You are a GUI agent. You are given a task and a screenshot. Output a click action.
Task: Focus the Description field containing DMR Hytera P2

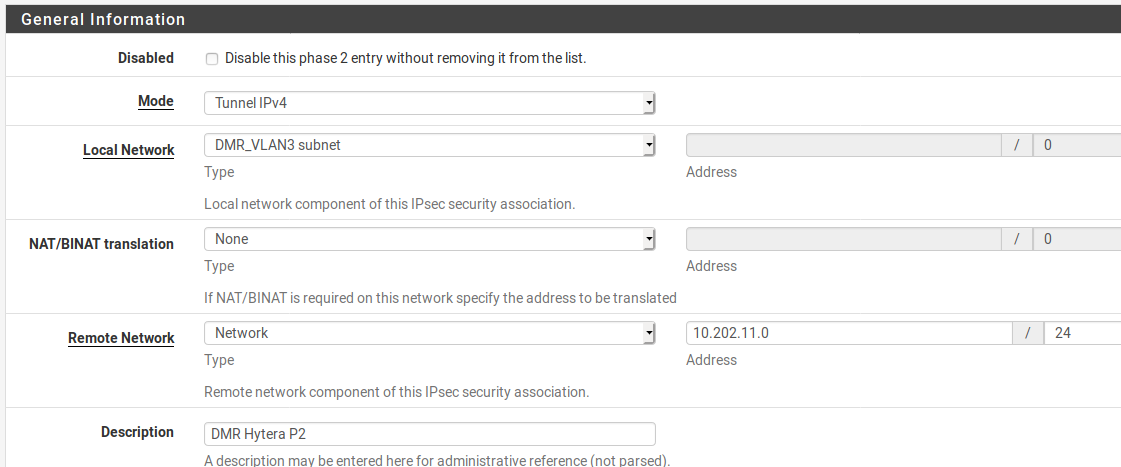(430, 434)
